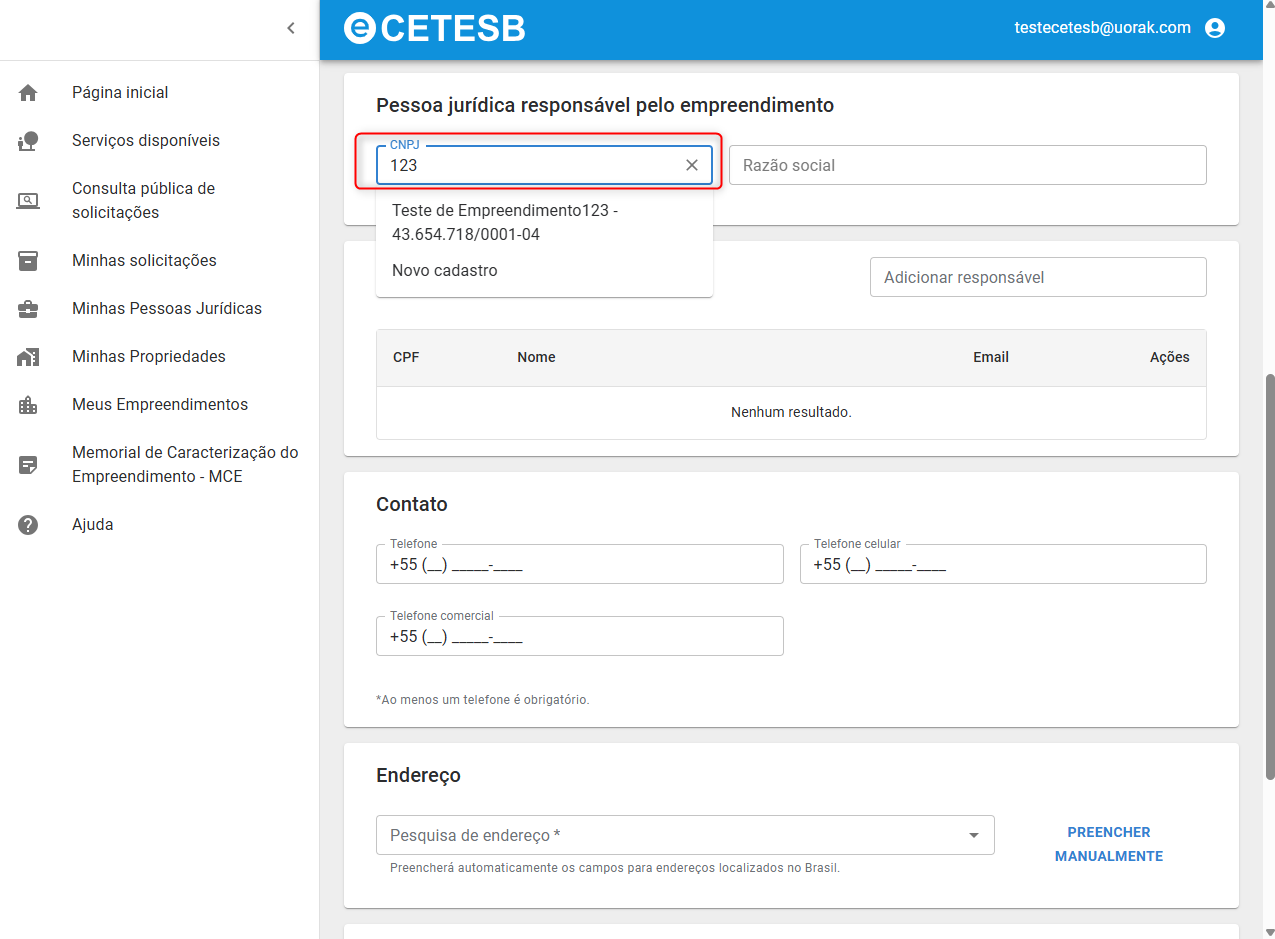
Task: Click the PREENCHER MANUALMENTE button
Action: click(x=1109, y=844)
